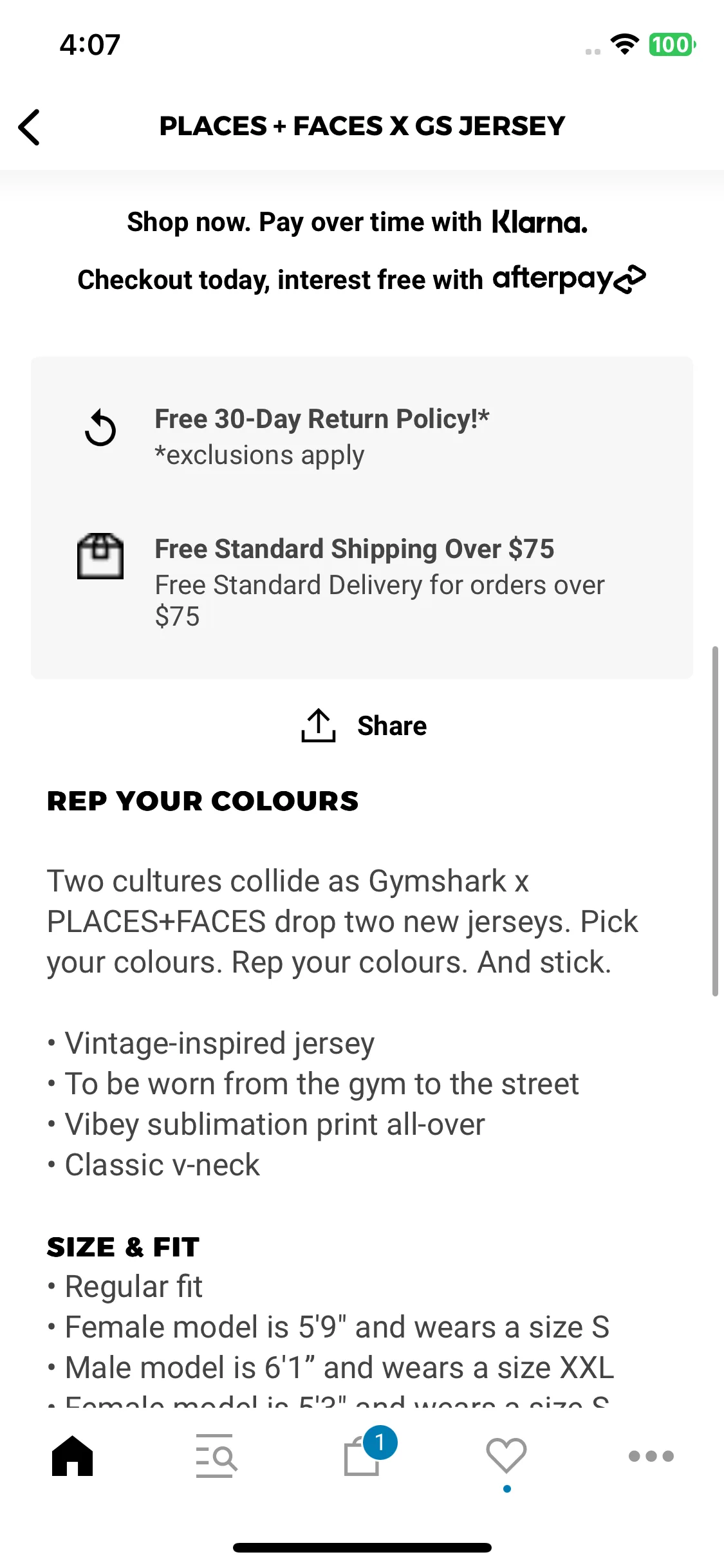Tap the shipping box icon
The height and width of the screenshot is (1568, 724).
pos(100,556)
